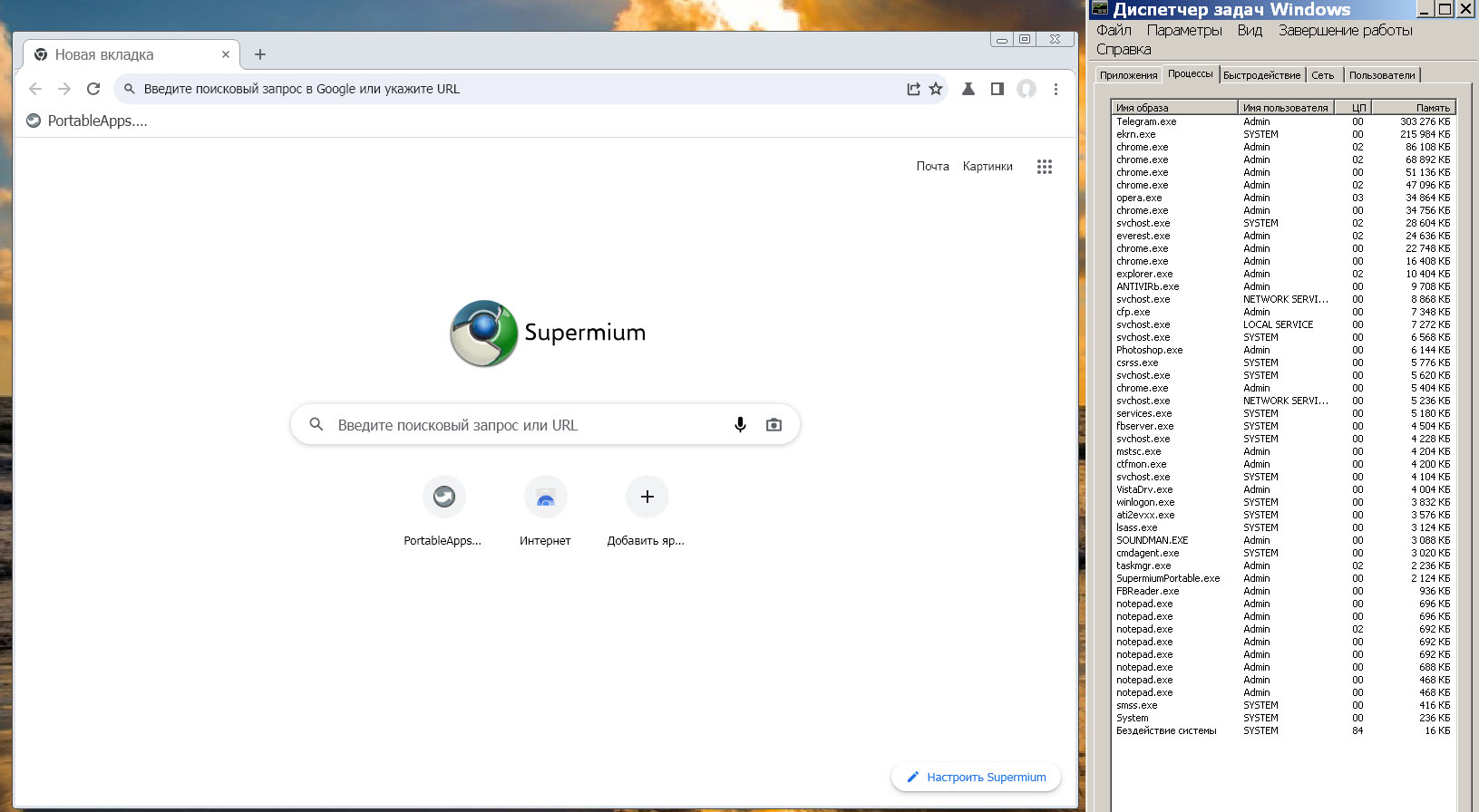Click 'Настроить Supermium' button
1479x812 pixels.
coord(976,778)
